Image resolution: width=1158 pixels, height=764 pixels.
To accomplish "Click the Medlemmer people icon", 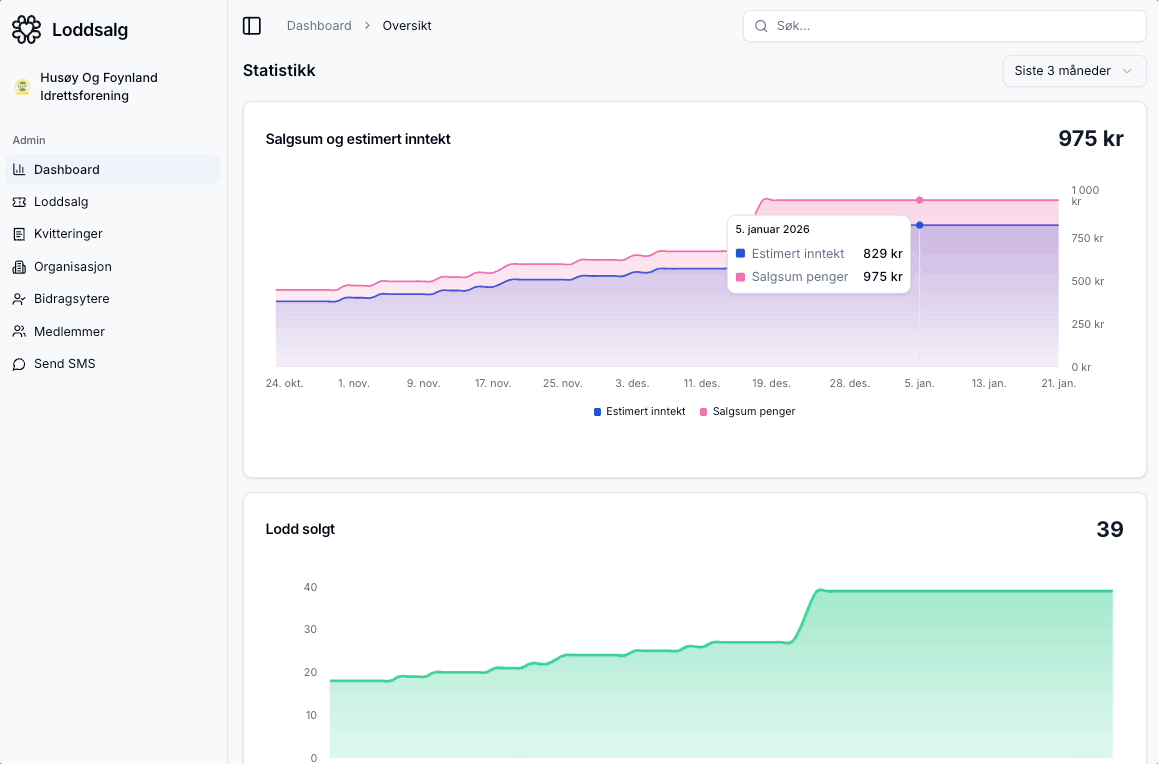I will click(19, 332).
